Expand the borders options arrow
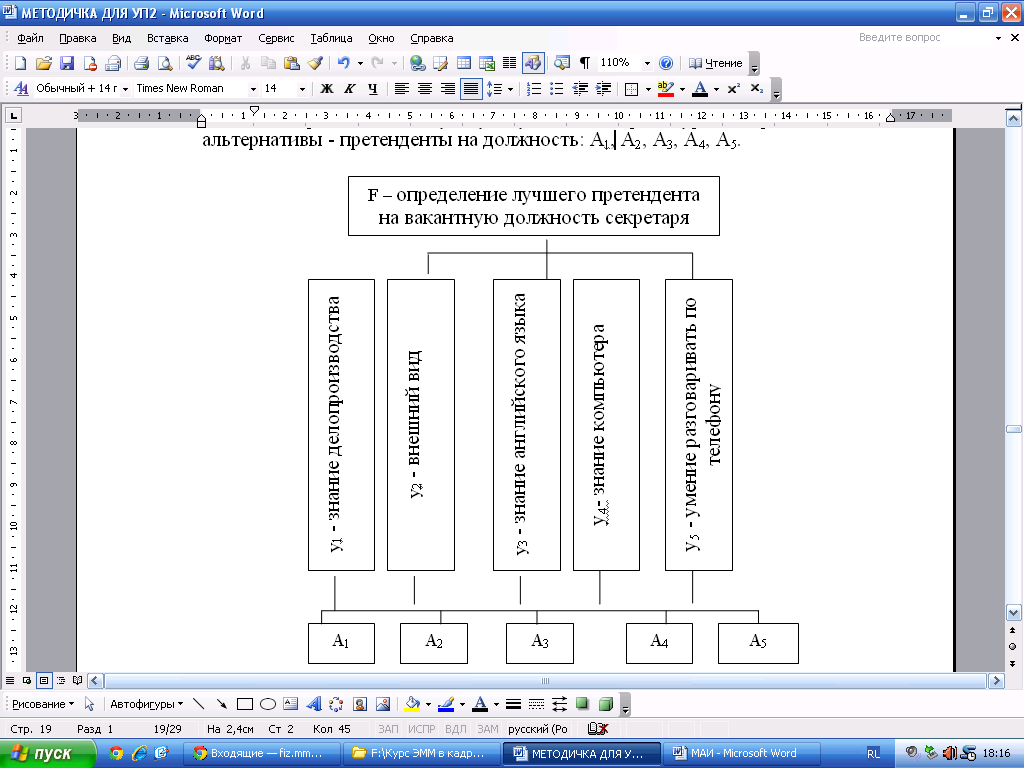The height and width of the screenshot is (768, 1024). (648, 89)
